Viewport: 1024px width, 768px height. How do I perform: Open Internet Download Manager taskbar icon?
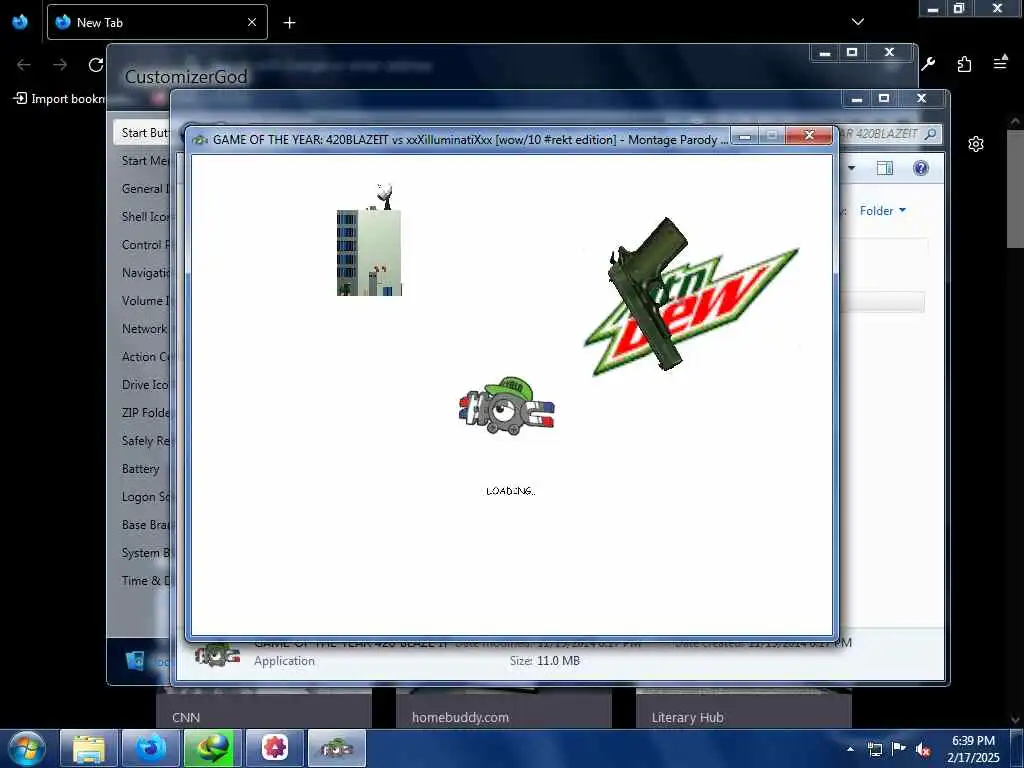(213, 748)
